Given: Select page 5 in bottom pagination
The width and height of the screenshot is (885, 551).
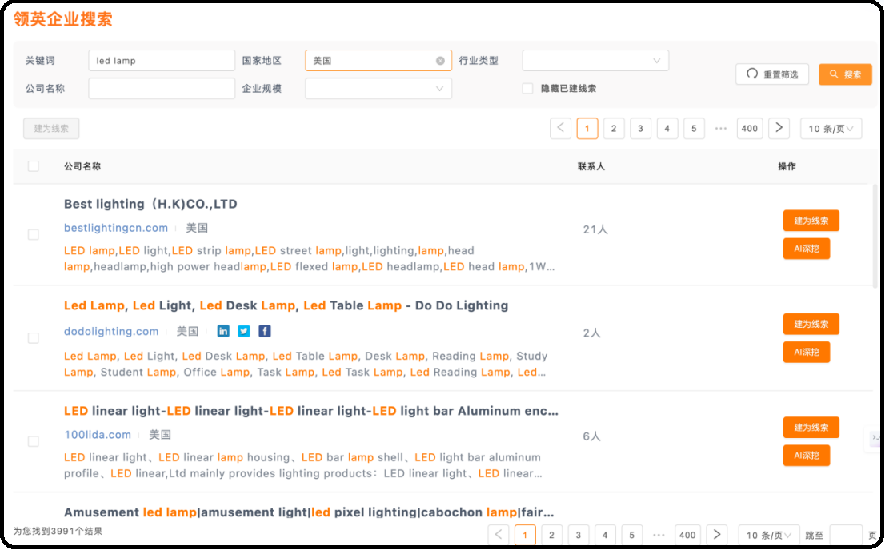Looking at the screenshot, I should click(632, 535).
